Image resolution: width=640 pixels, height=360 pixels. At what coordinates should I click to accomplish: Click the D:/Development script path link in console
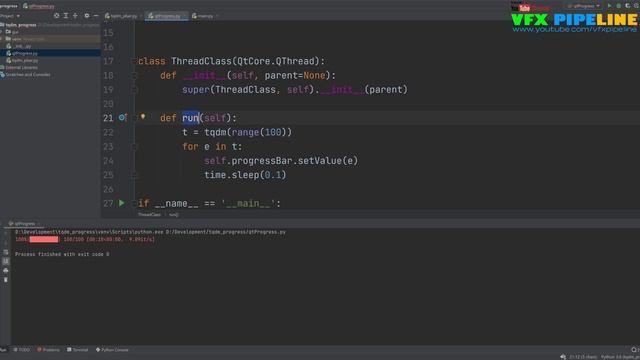pos(226,232)
